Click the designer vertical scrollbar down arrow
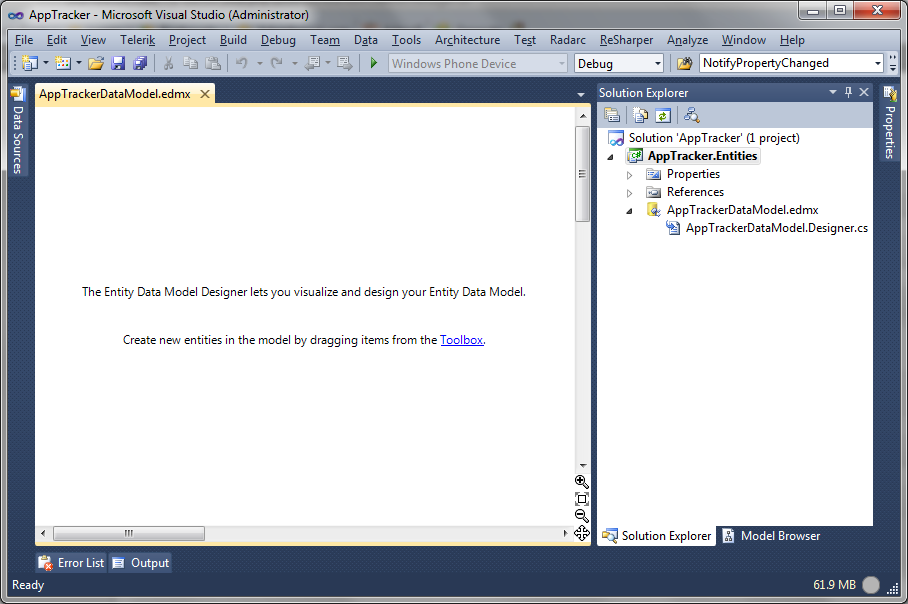Image resolution: width=908 pixels, height=604 pixels. pyautogui.click(x=583, y=466)
